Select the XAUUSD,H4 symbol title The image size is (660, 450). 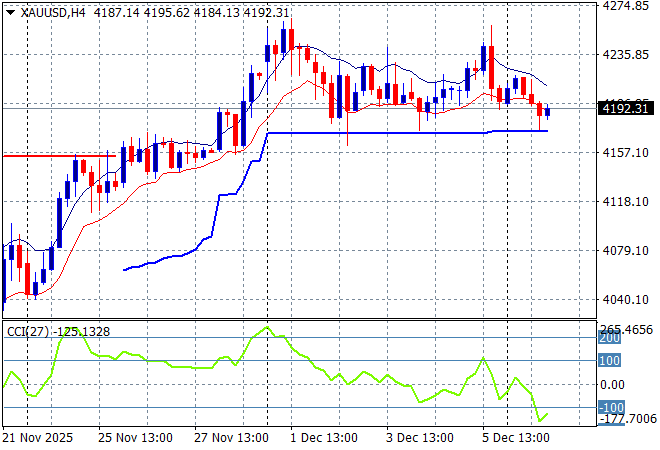tap(53, 13)
